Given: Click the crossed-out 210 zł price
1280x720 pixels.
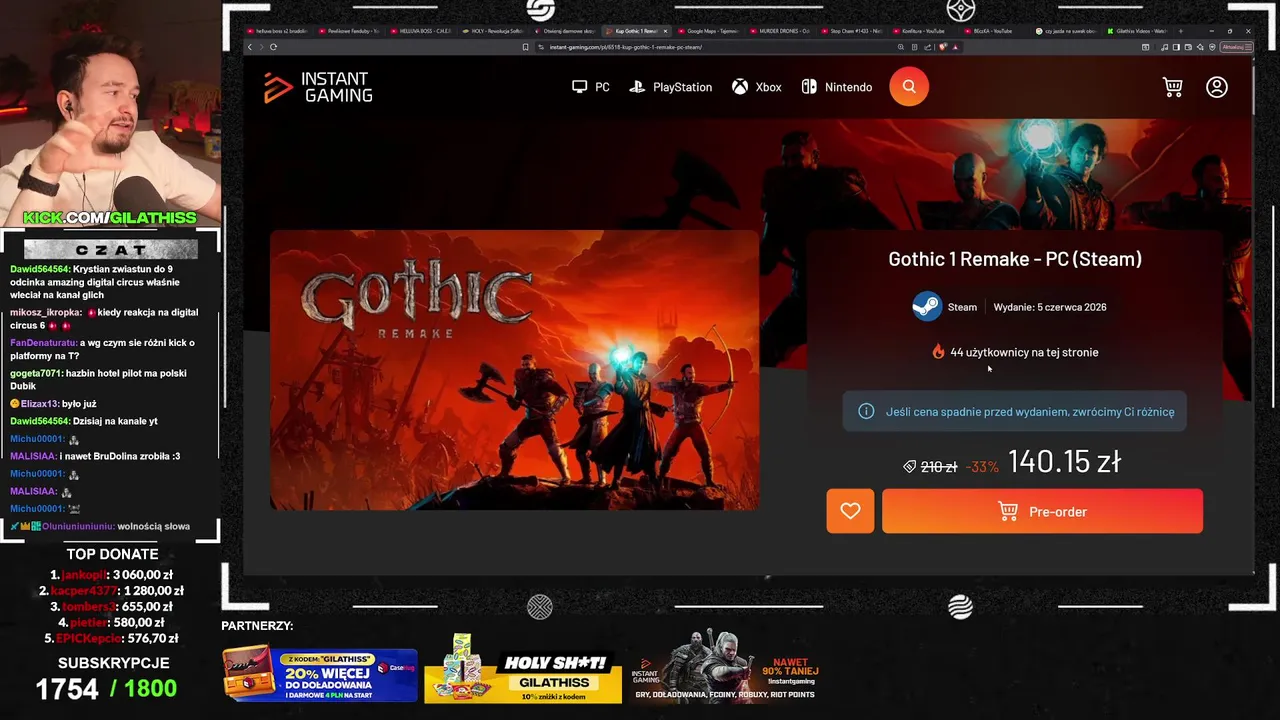Looking at the screenshot, I should (x=939, y=466).
